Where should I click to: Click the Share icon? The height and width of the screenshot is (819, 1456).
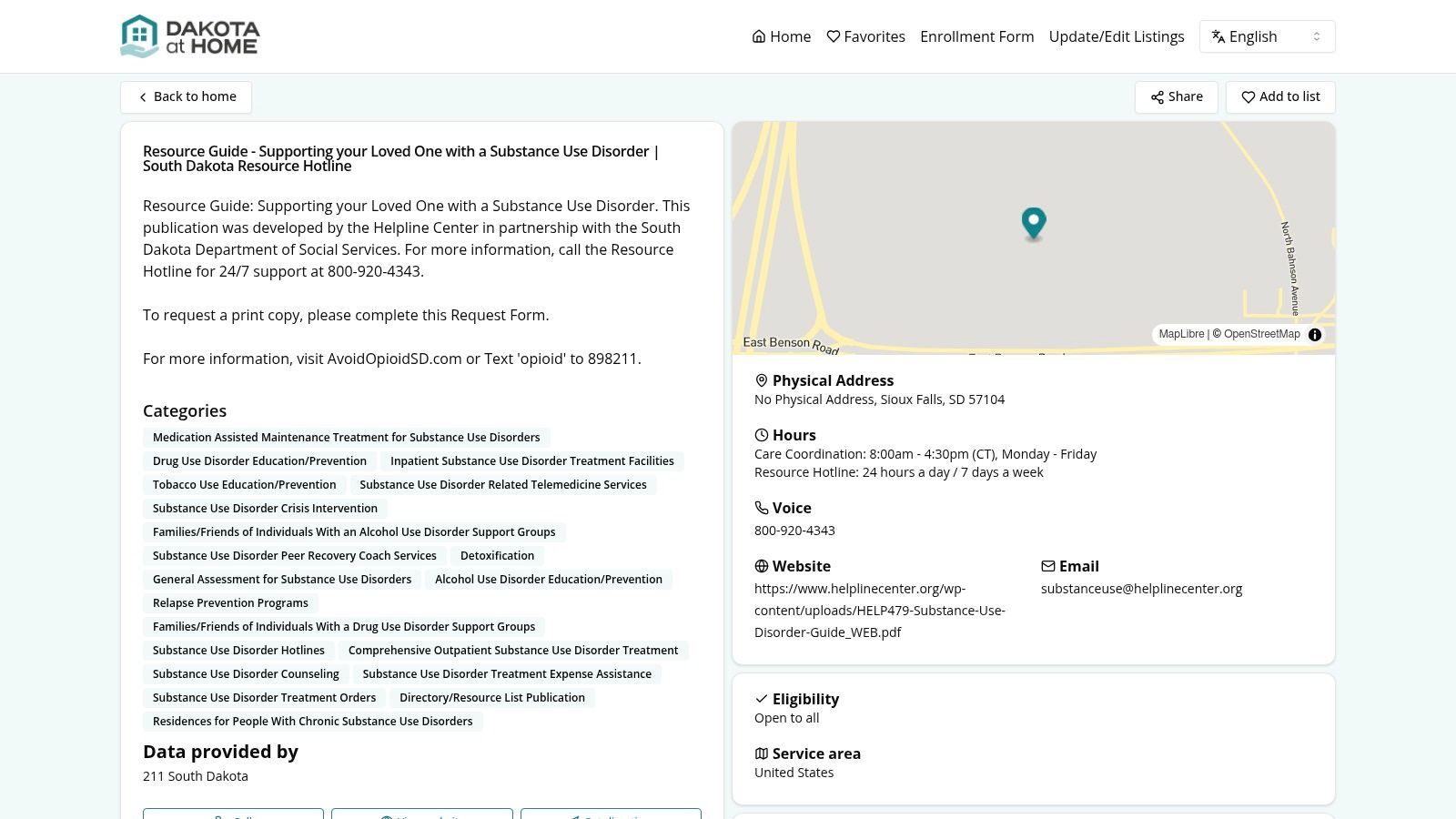tap(1158, 97)
